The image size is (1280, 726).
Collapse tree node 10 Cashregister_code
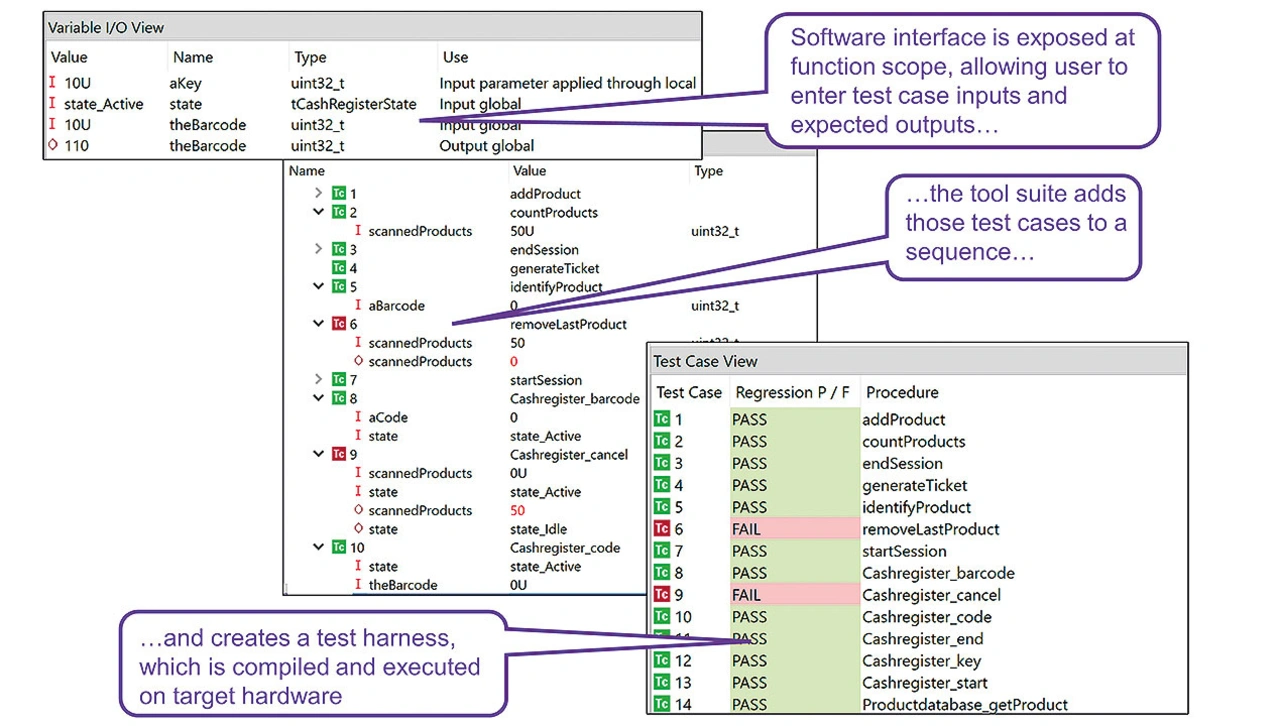pos(319,548)
